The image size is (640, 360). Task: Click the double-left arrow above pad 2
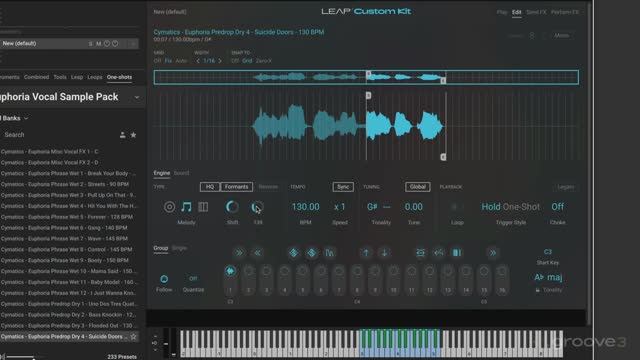(x=258, y=253)
